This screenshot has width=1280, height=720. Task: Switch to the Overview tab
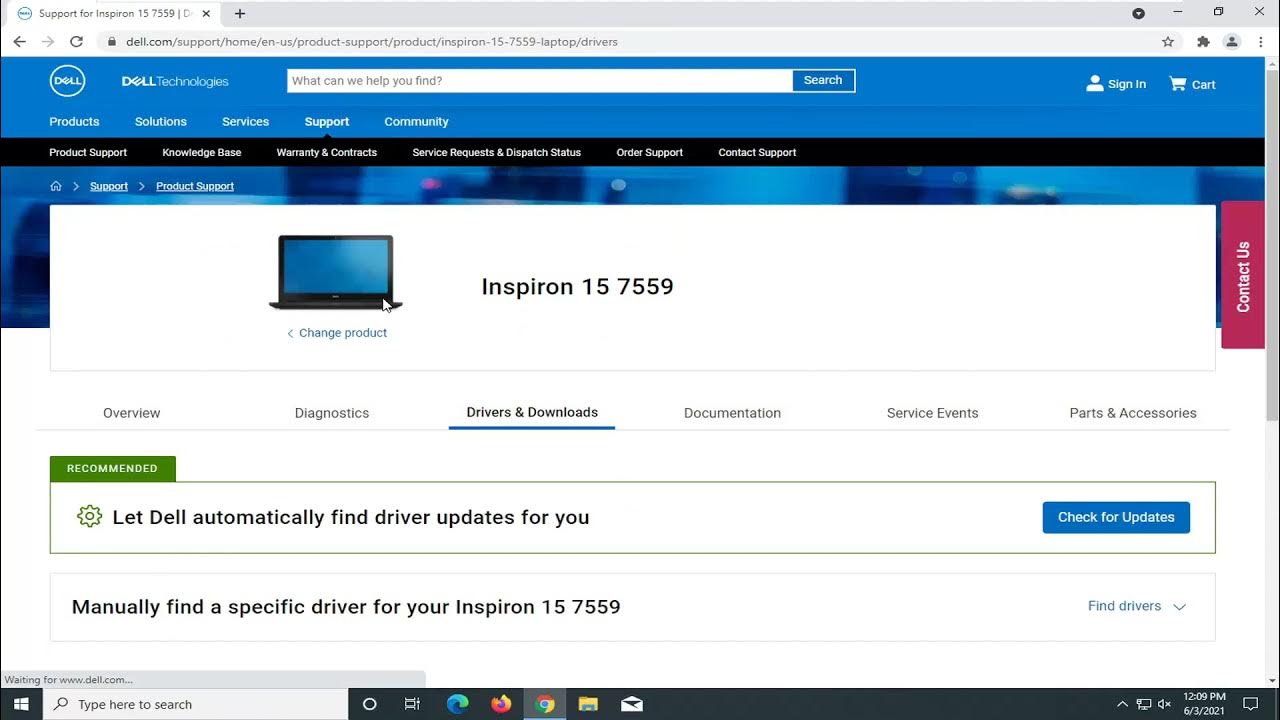[x=132, y=413]
